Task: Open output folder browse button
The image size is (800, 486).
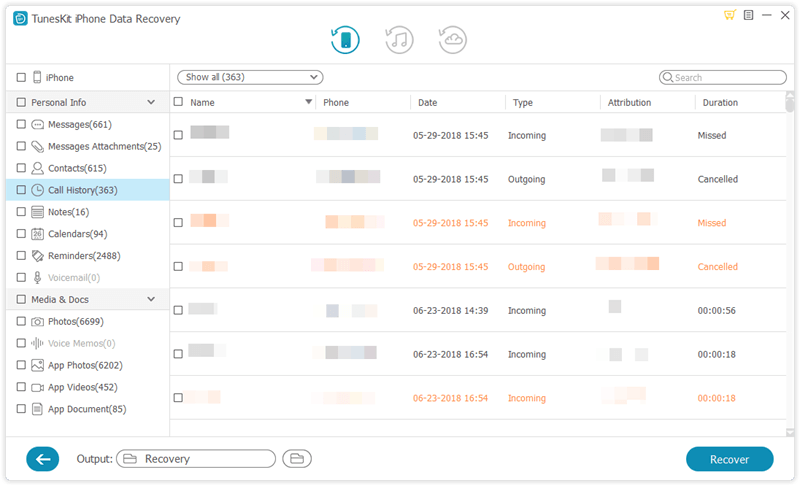Action: (x=297, y=459)
